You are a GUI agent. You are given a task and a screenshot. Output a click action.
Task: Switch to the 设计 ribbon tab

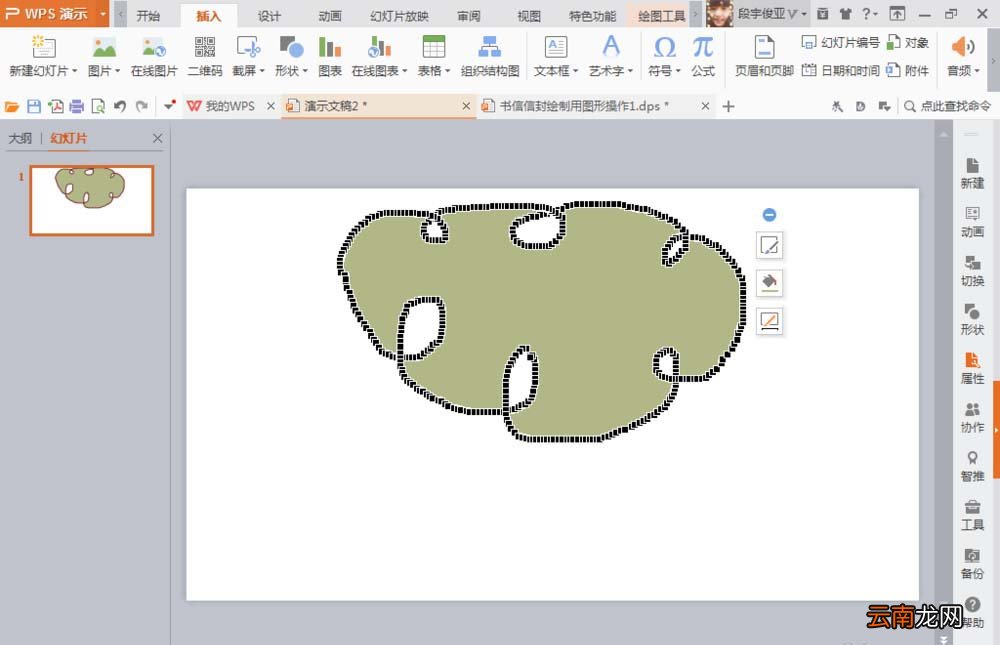point(269,15)
